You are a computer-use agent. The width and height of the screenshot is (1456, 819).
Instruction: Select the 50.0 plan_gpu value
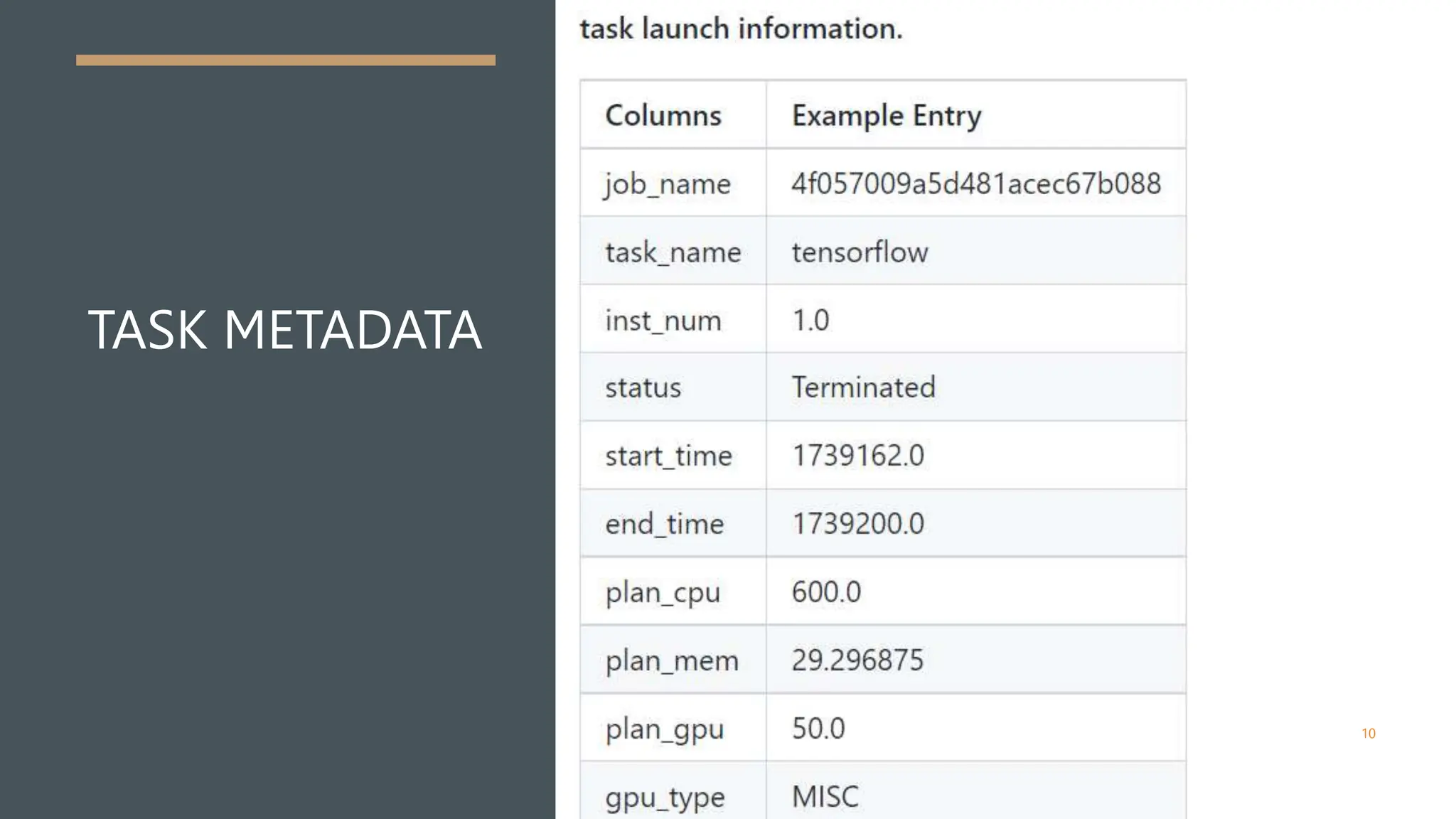(x=818, y=729)
